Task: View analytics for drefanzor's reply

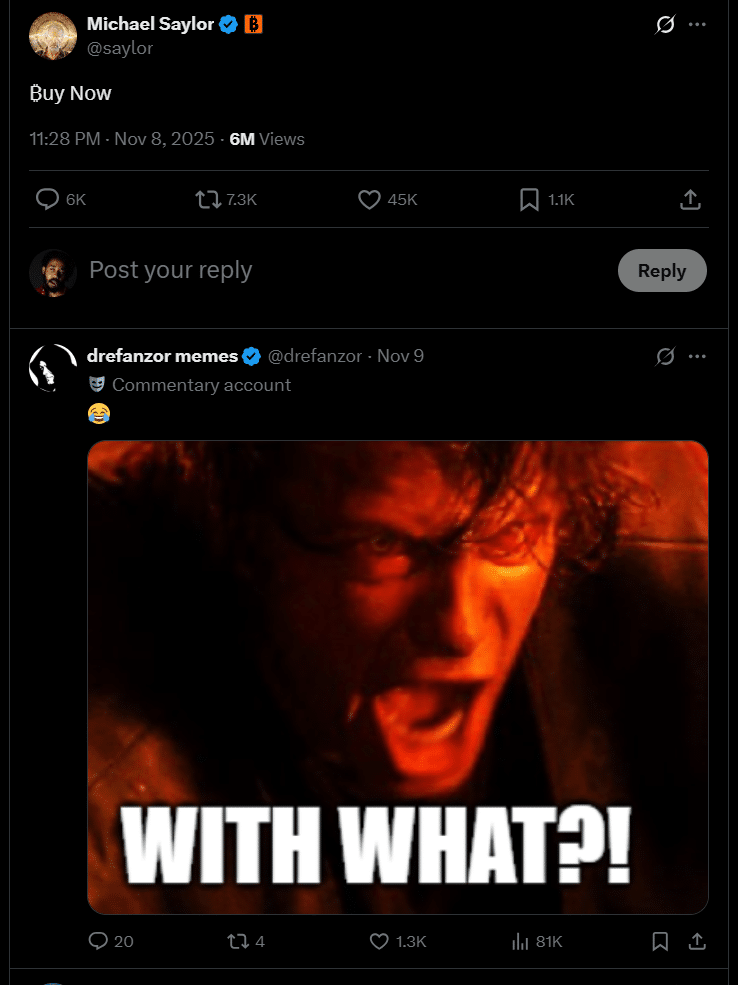Action: 520,941
